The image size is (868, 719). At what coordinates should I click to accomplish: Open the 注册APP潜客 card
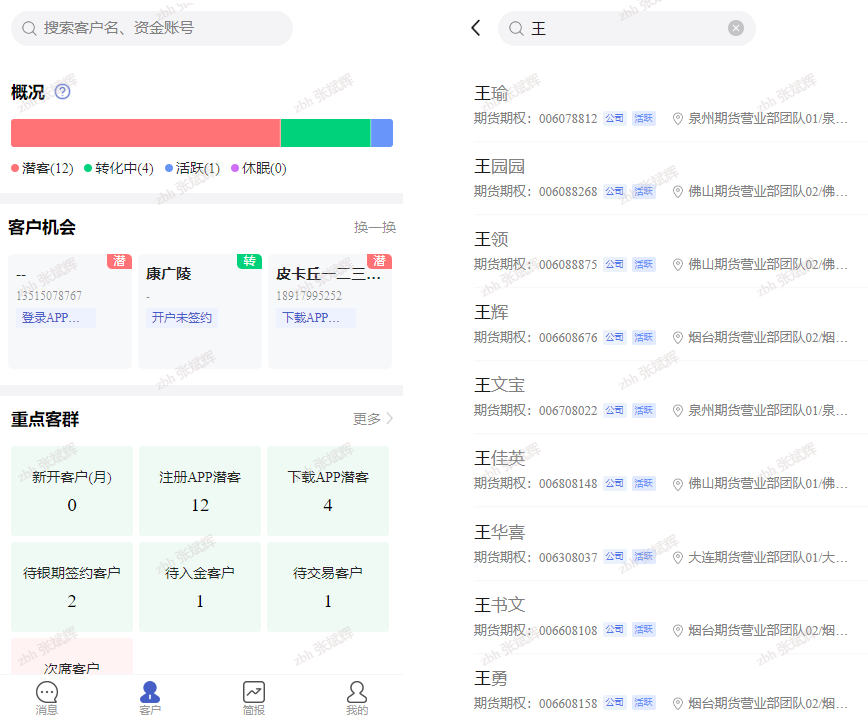tap(200, 490)
